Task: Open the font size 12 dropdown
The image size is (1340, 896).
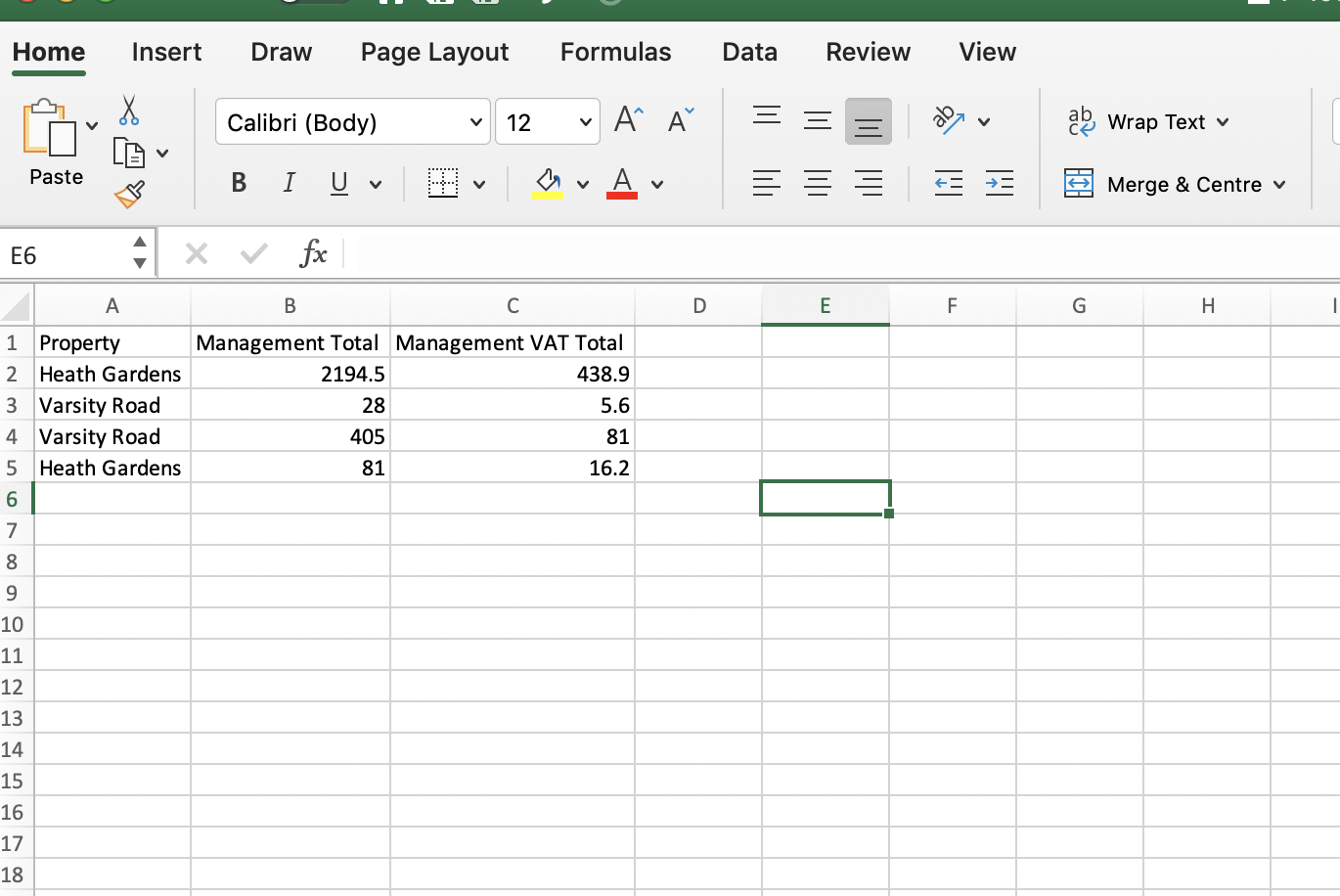Action: pyautogui.click(x=585, y=122)
